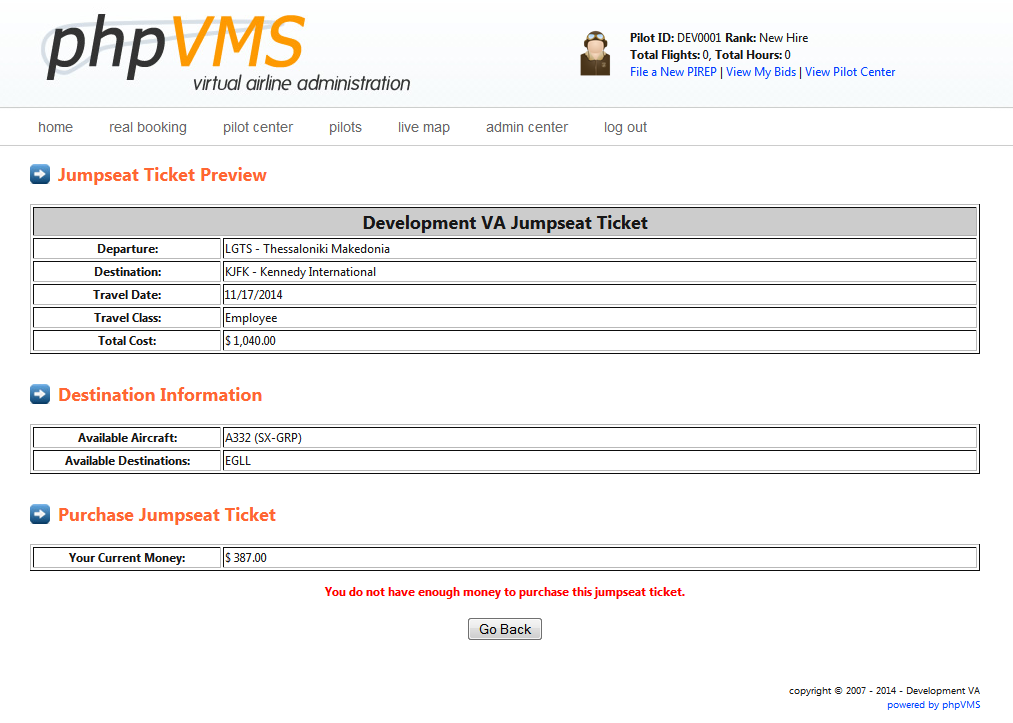Click the Go Back button
Image resolution: width=1013 pixels, height=723 pixels.
[x=505, y=629]
